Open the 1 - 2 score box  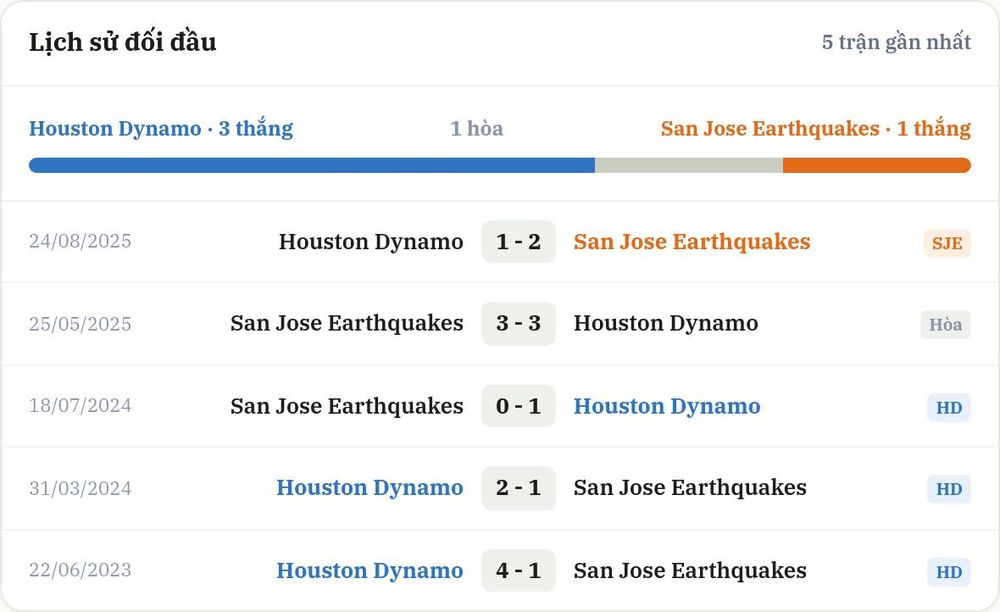point(518,242)
